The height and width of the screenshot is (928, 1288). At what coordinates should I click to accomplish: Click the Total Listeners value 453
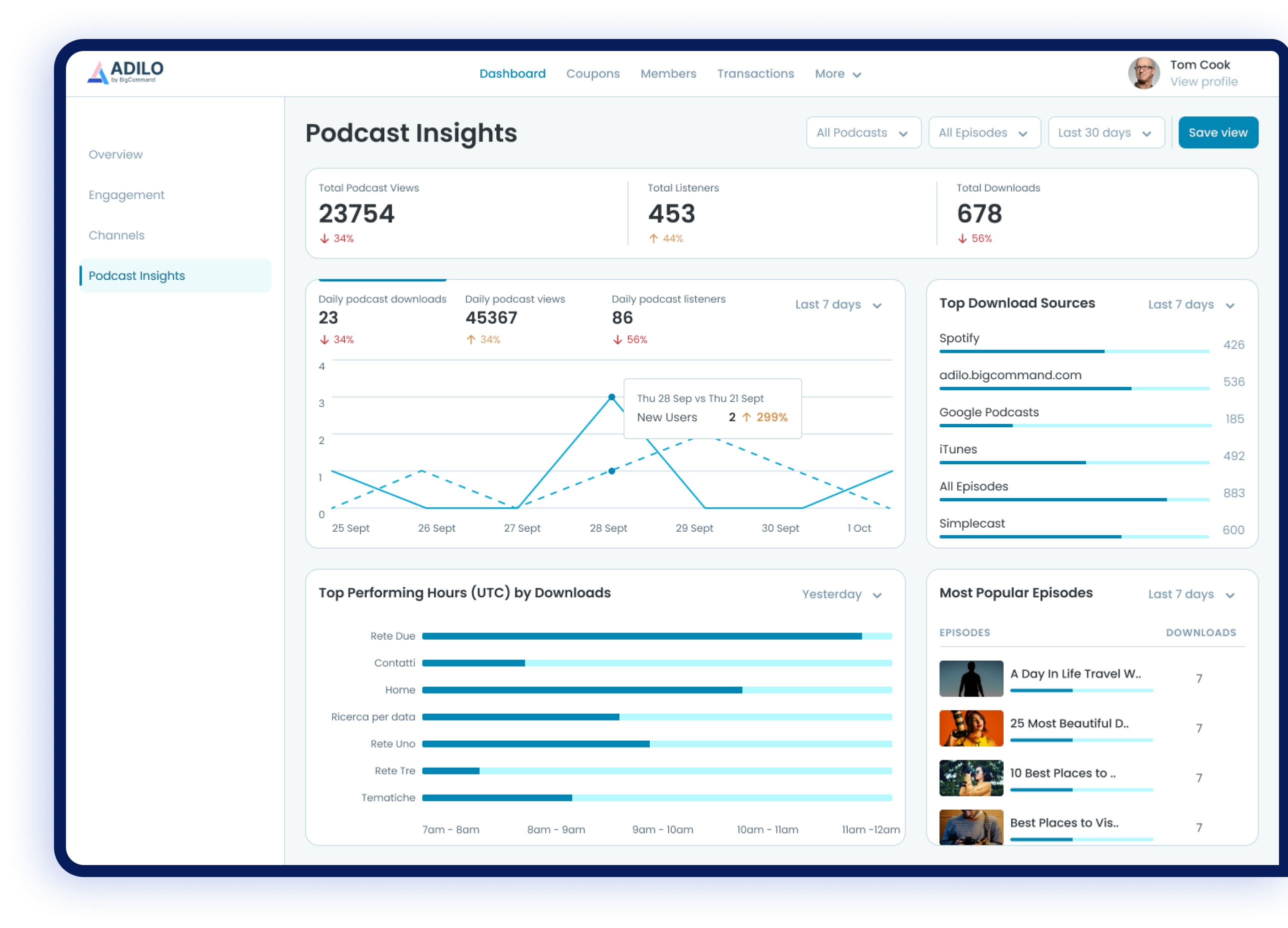[672, 214]
